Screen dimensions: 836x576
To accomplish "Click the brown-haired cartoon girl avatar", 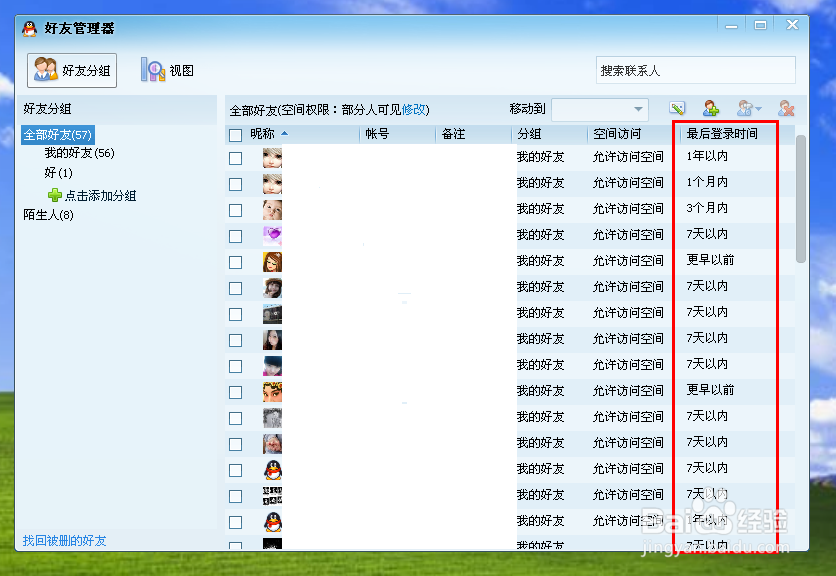I will pyautogui.click(x=272, y=262).
